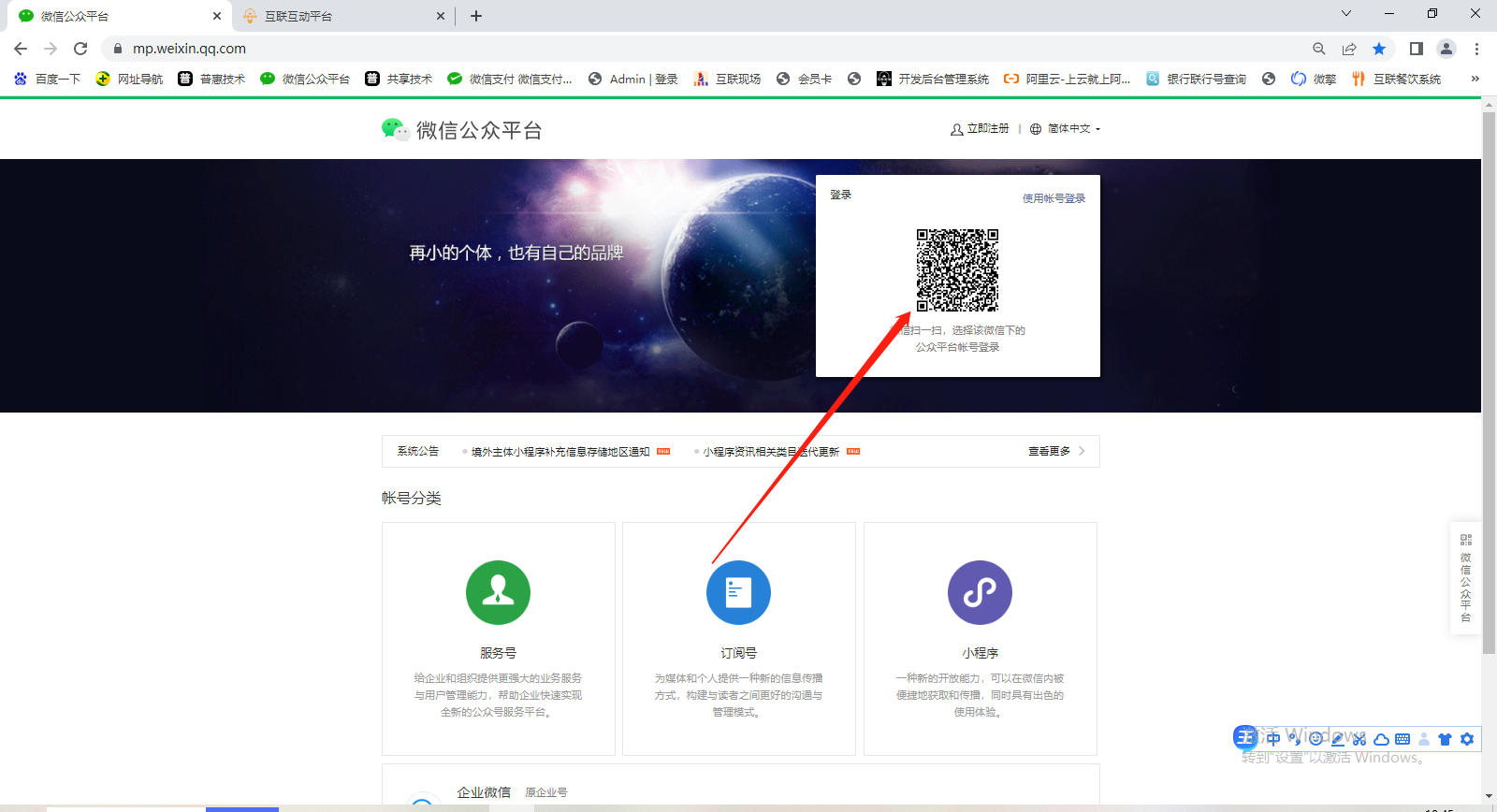Click the 系统公告 label

[x=417, y=451]
